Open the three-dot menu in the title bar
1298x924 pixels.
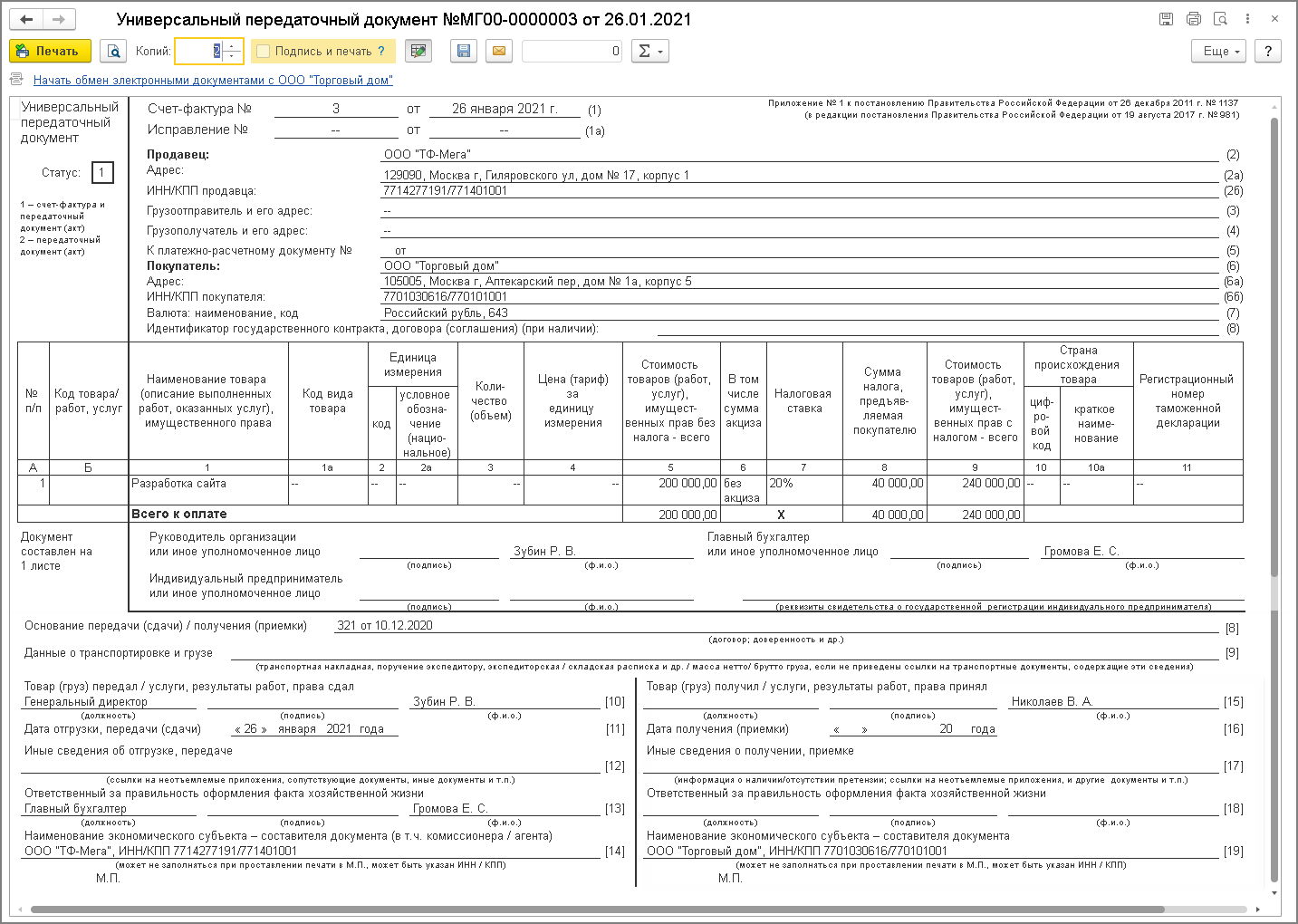1247,19
